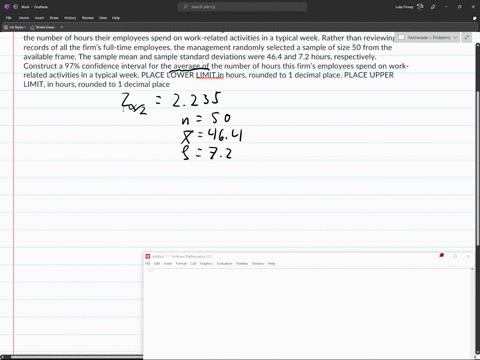The height and width of the screenshot is (360, 480).
Task: Open the Mathematica Window menu
Action: [x=258, y=264]
